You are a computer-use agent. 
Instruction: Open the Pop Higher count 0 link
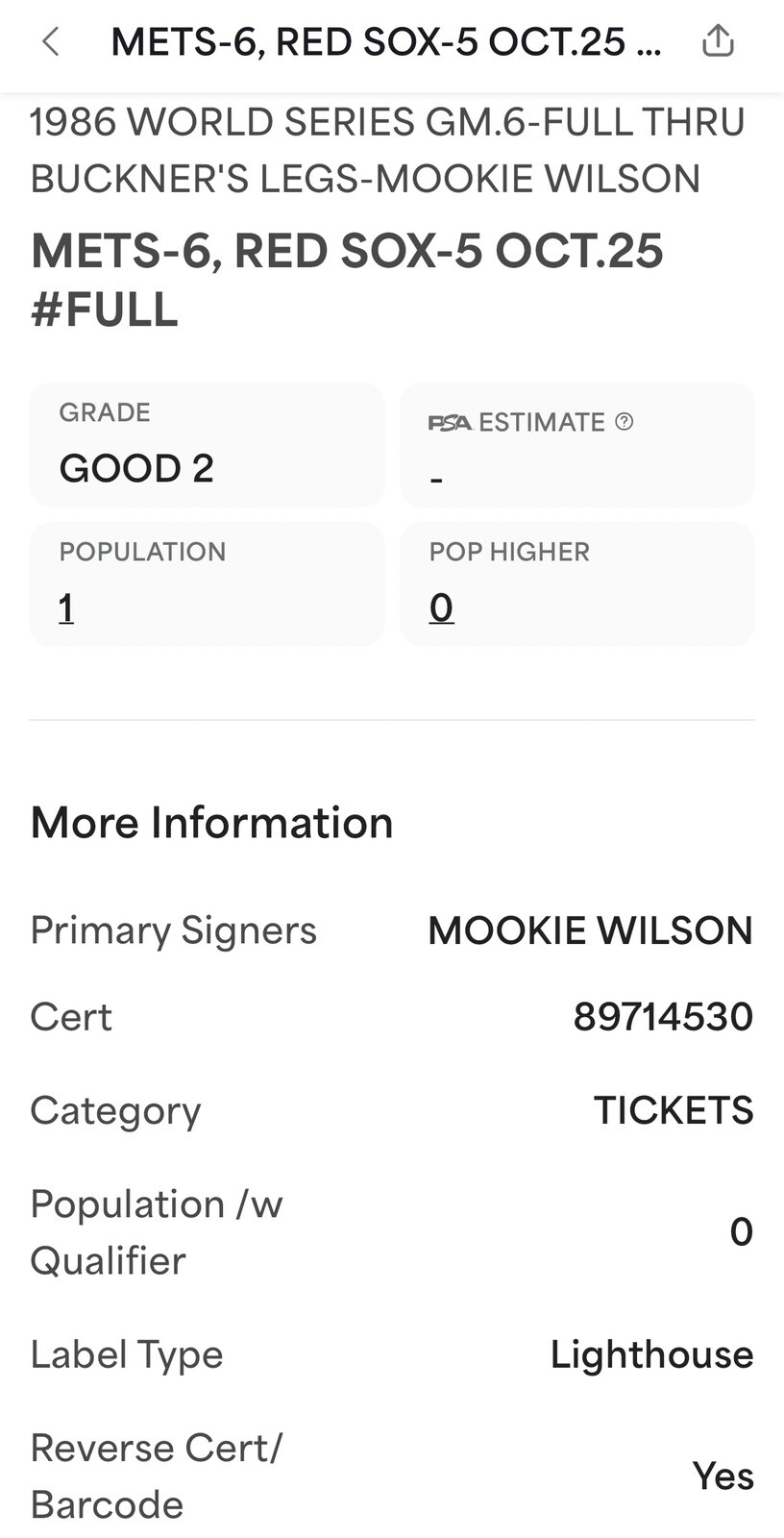[441, 608]
